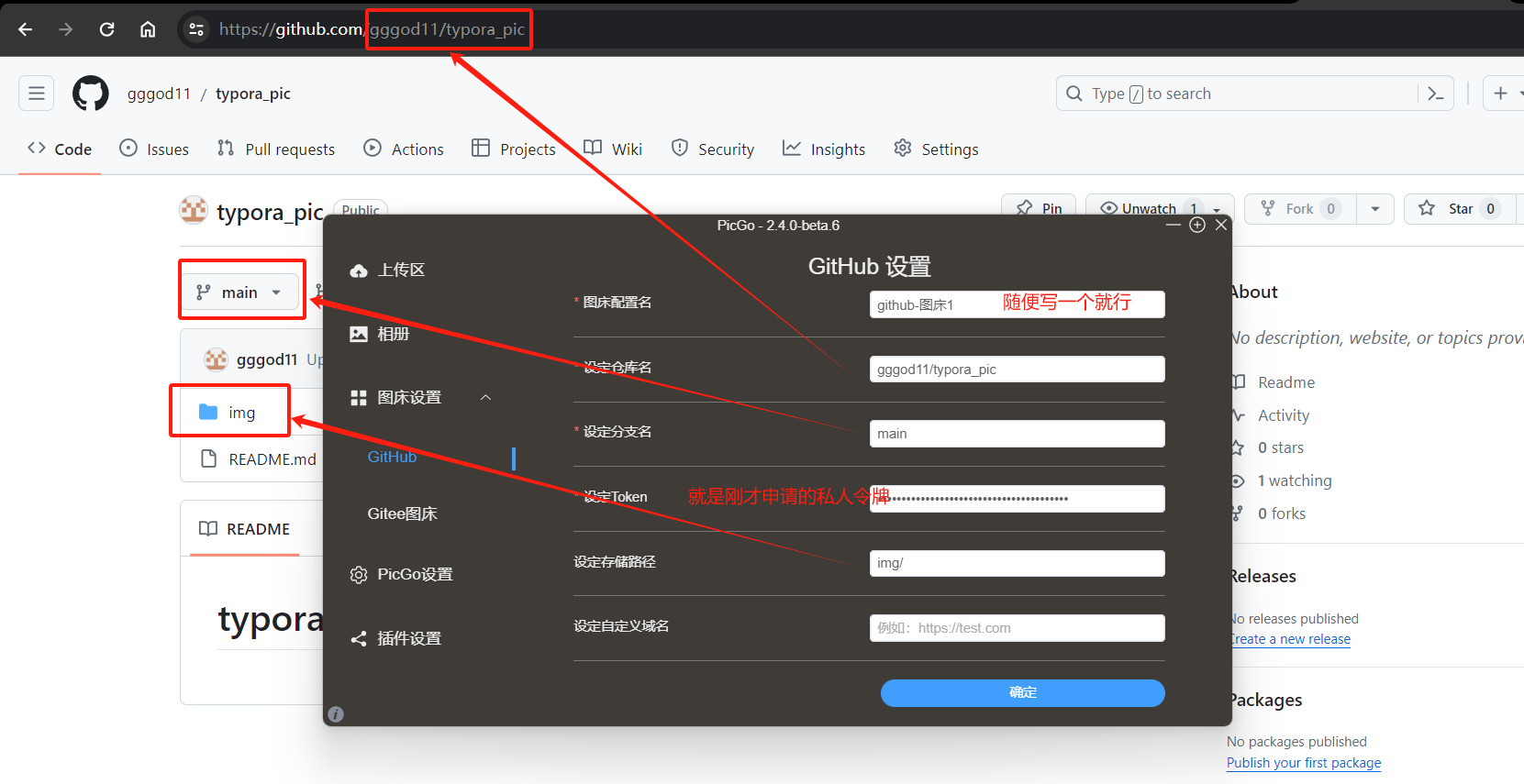
Task: Confirm settings with 确定 button
Action: [x=1022, y=693]
